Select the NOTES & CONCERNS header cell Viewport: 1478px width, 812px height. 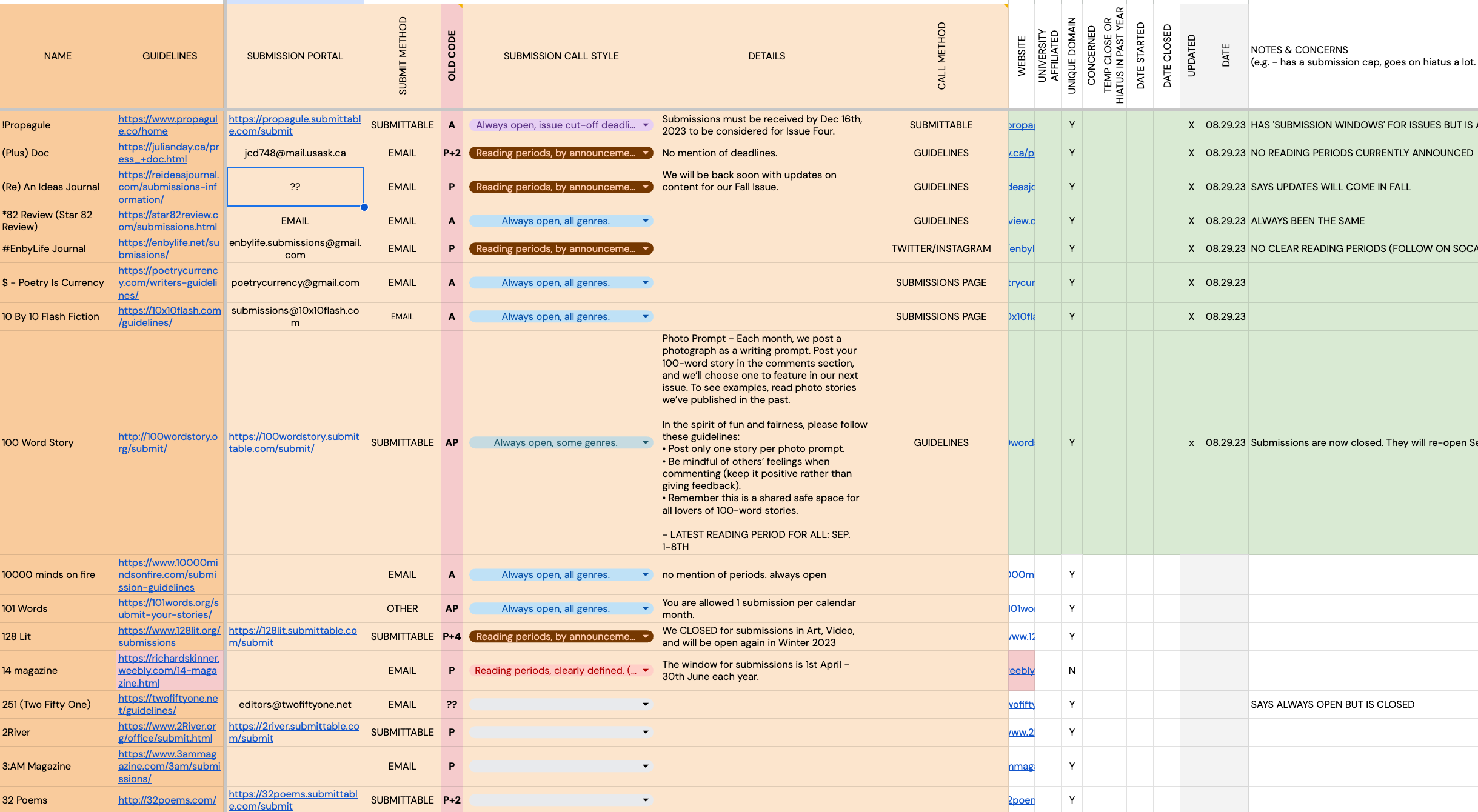(1363, 56)
